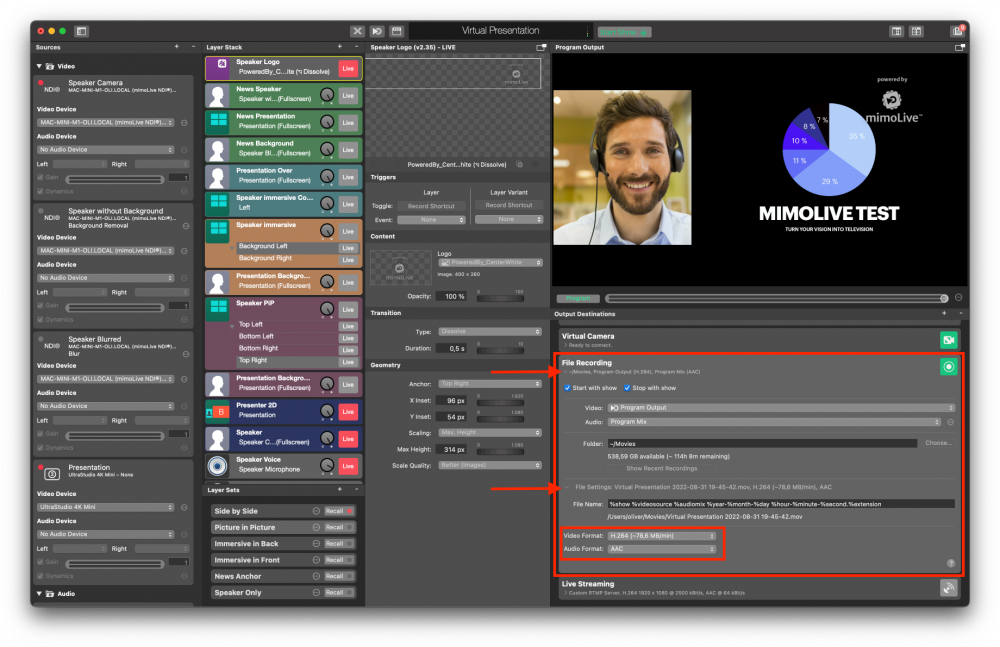Open Scaling Max. Height dropdown
1000x647 pixels.
(x=490, y=433)
